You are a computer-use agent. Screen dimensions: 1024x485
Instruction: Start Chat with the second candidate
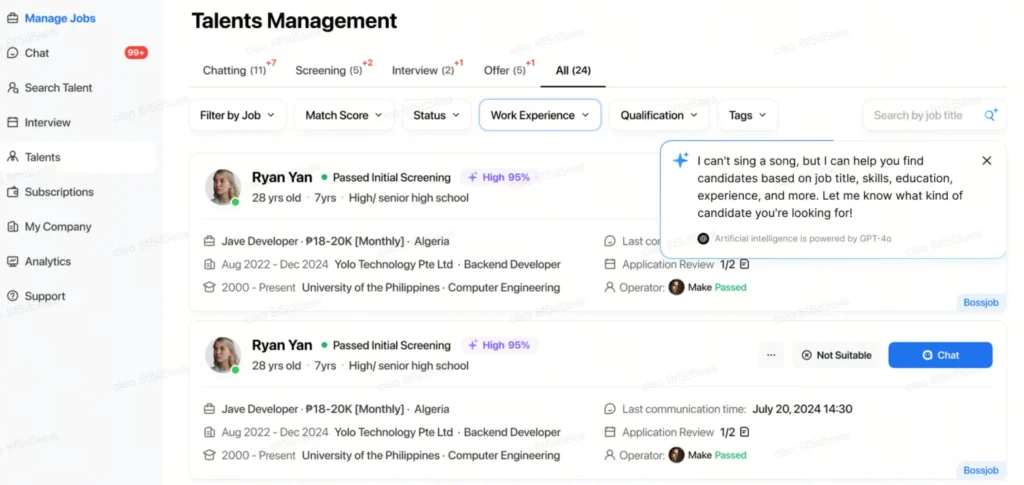(940, 355)
